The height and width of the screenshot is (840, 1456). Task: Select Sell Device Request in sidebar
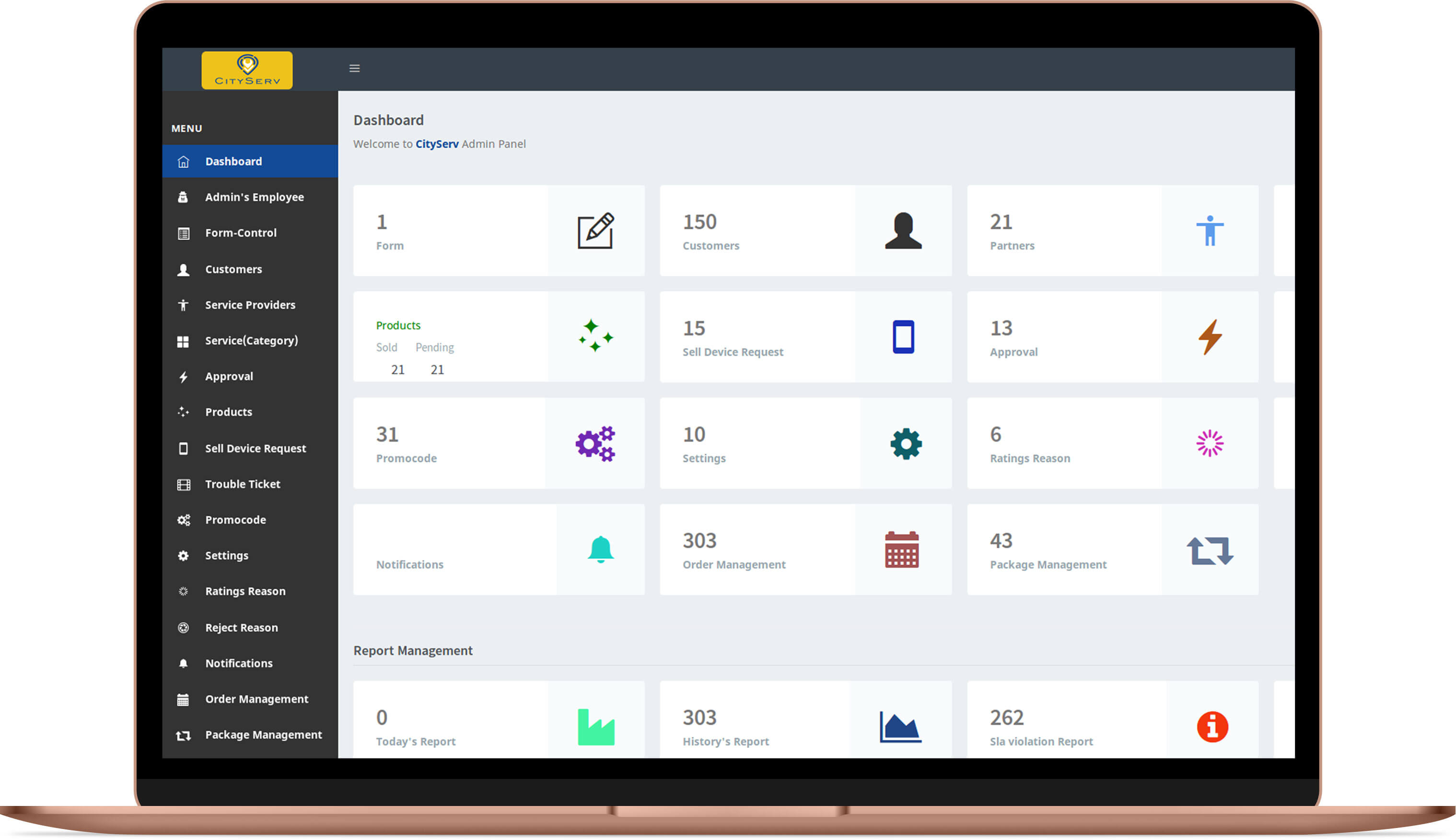click(x=250, y=449)
